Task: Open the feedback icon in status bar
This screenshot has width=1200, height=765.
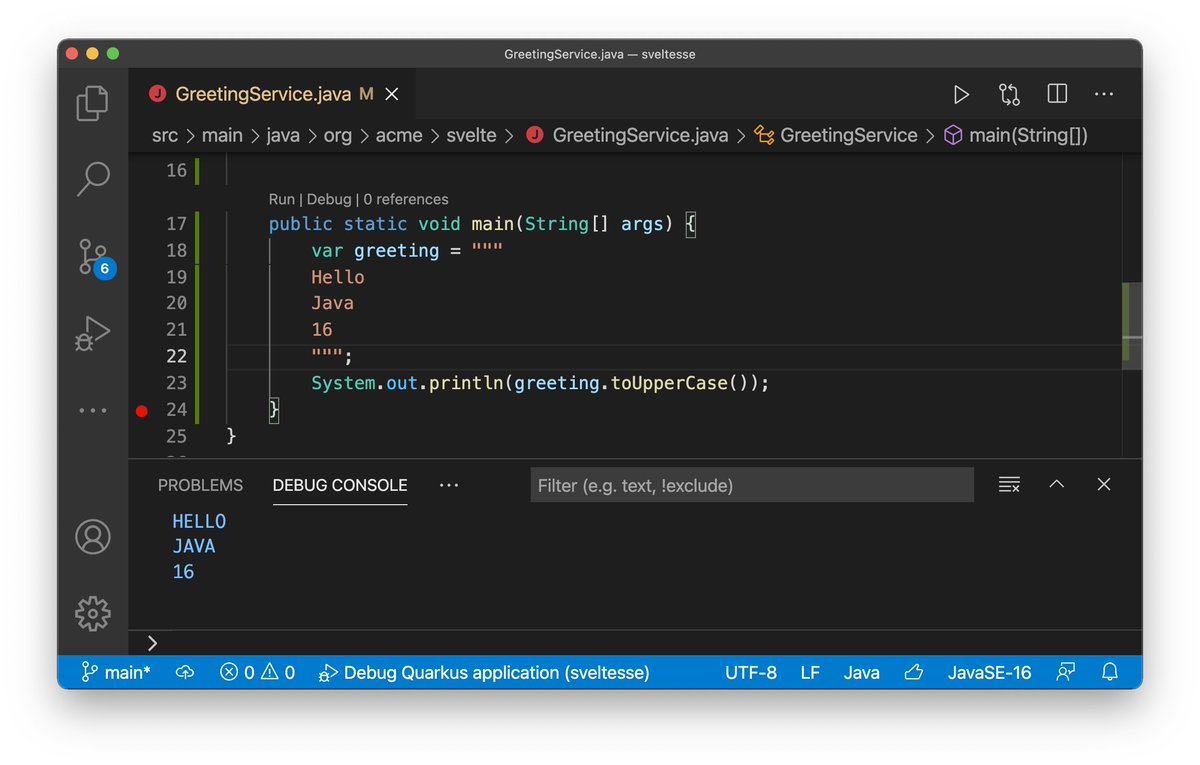Action: (x=1066, y=672)
